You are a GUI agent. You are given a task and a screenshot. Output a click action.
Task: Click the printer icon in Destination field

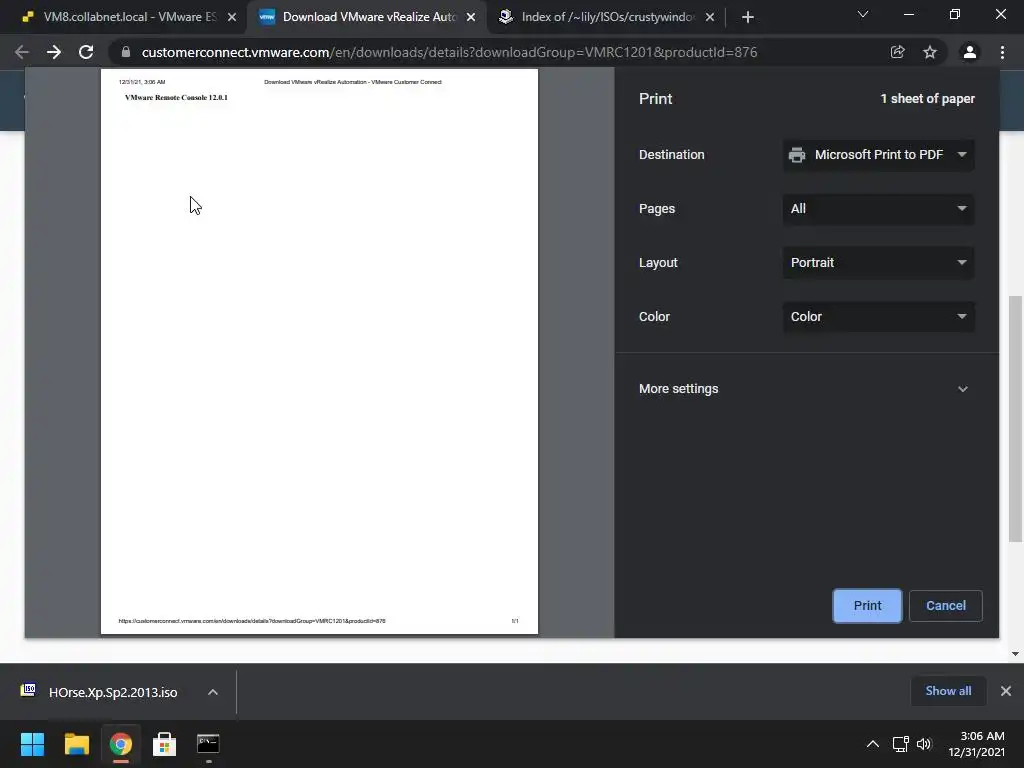797,155
